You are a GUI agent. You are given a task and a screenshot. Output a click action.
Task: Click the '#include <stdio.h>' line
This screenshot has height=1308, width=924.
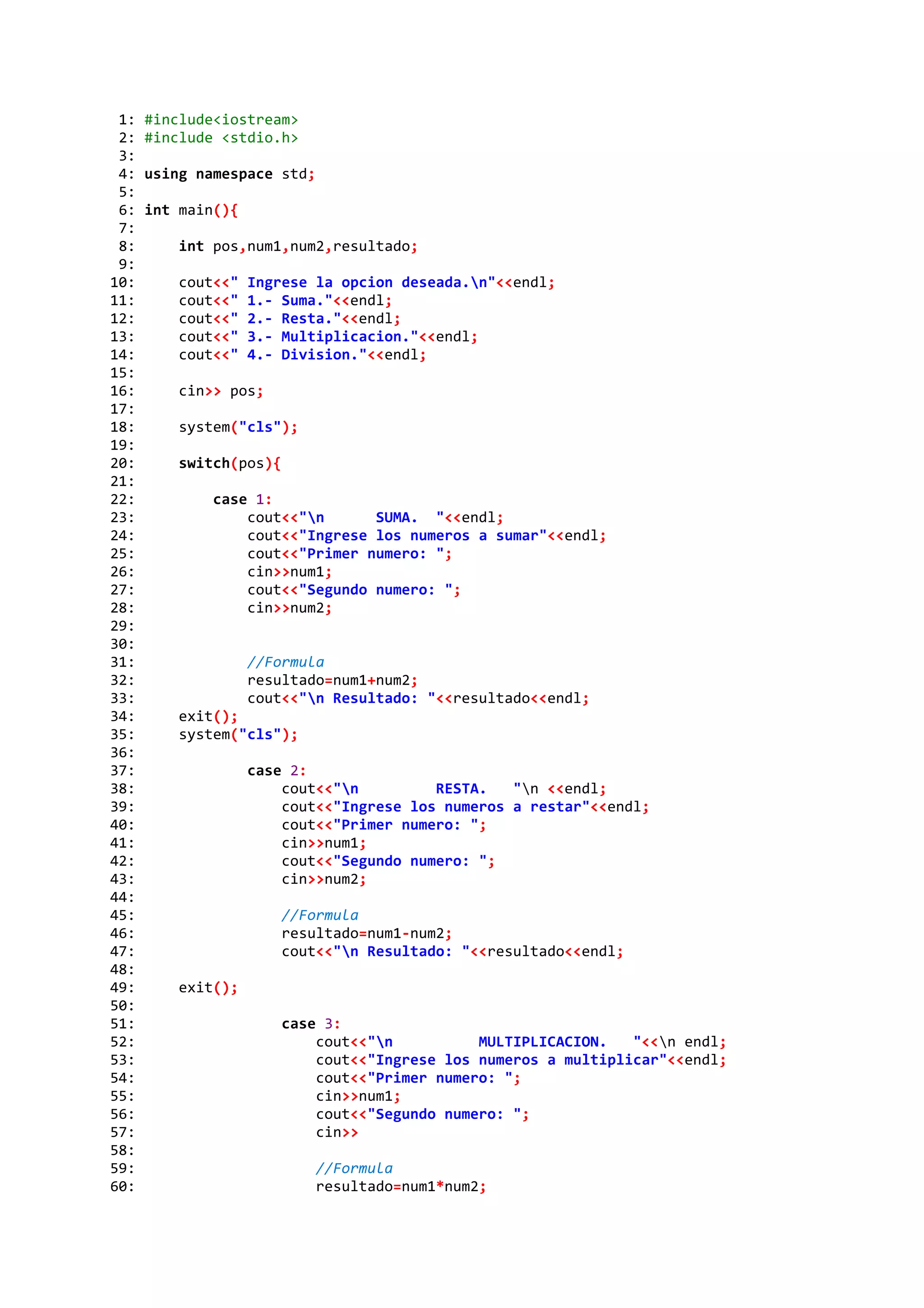point(221,138)
